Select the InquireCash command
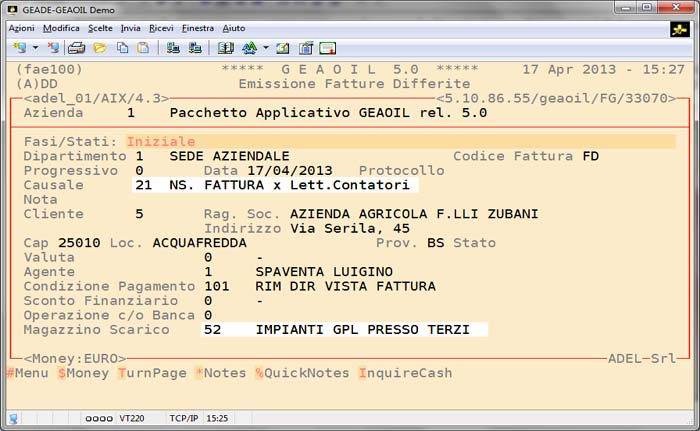Image resolution: width=700 pixels, height=431 pixels. pyautogui.click(x=404, y=373)
